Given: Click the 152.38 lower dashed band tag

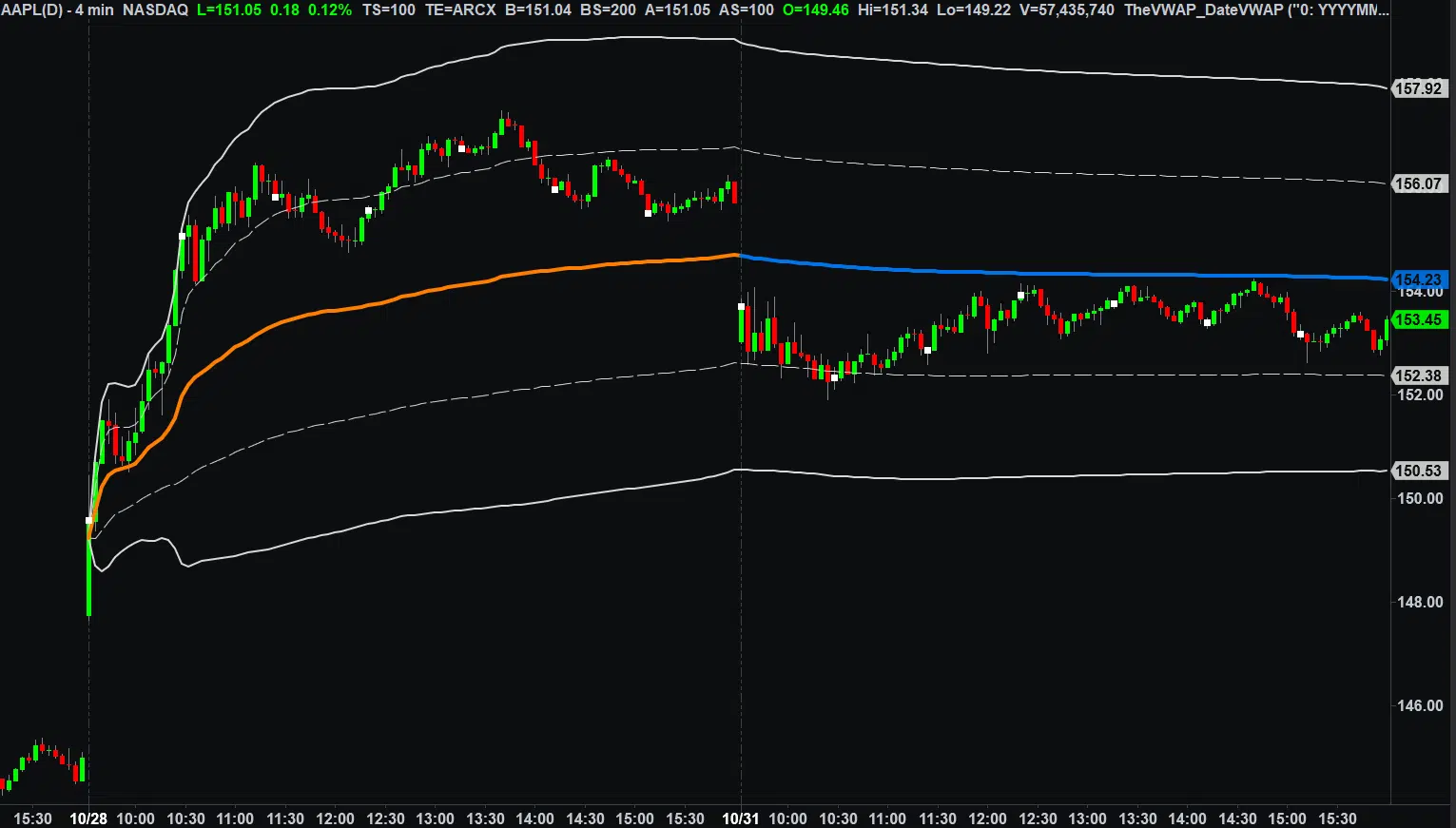Looking at the screenshot, I should pyautogui.click(x=1419, y=375).
